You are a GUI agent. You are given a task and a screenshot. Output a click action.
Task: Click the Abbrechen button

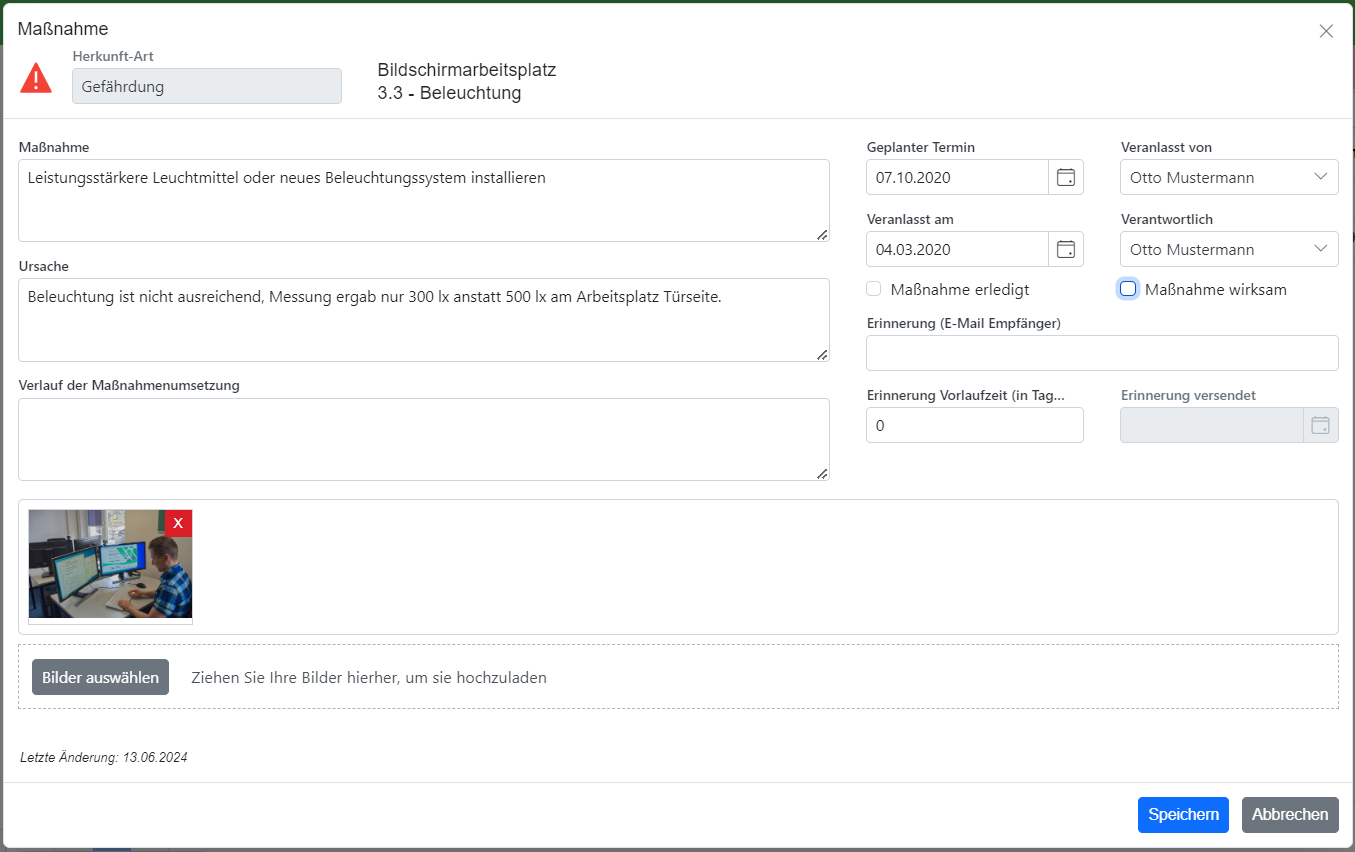(x=1290, y=815)
